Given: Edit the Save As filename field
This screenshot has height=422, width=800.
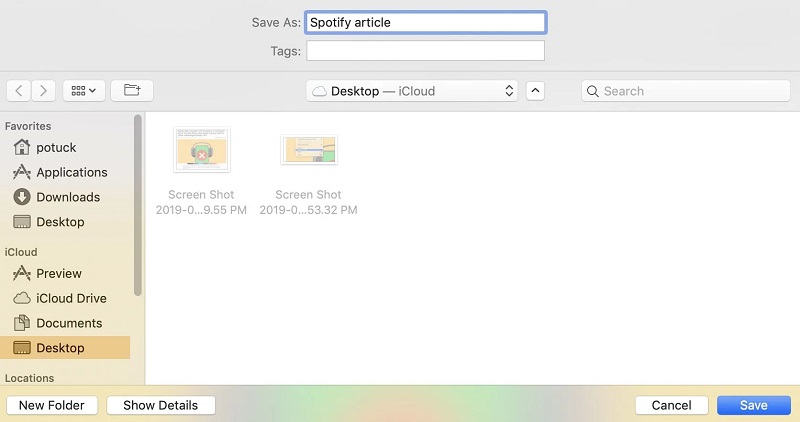Looking at the screenshot, I should [426, 22].
